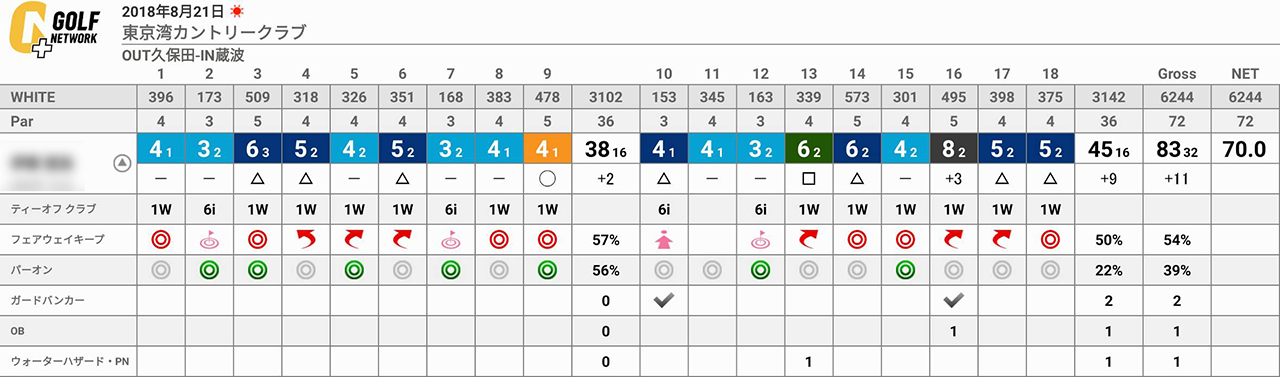1280x377 pixels.
Task: Click hole 4 red hook-left arrow icon
Action: [x=306, y=238]
